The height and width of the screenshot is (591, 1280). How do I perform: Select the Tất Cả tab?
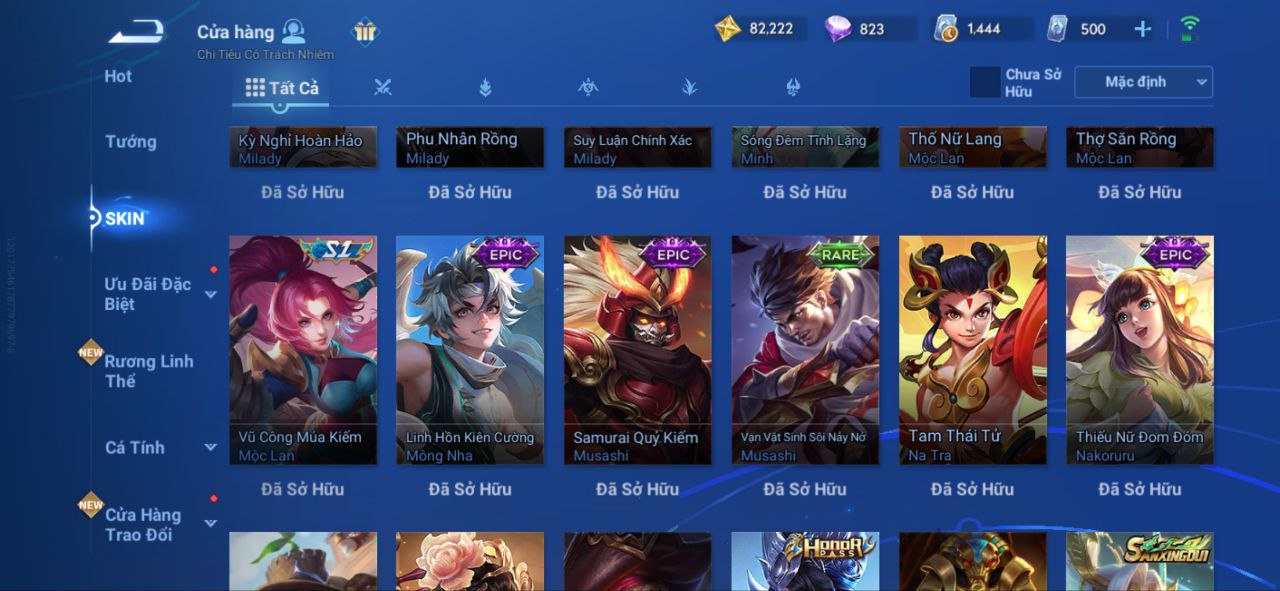[x=282, y=88]
